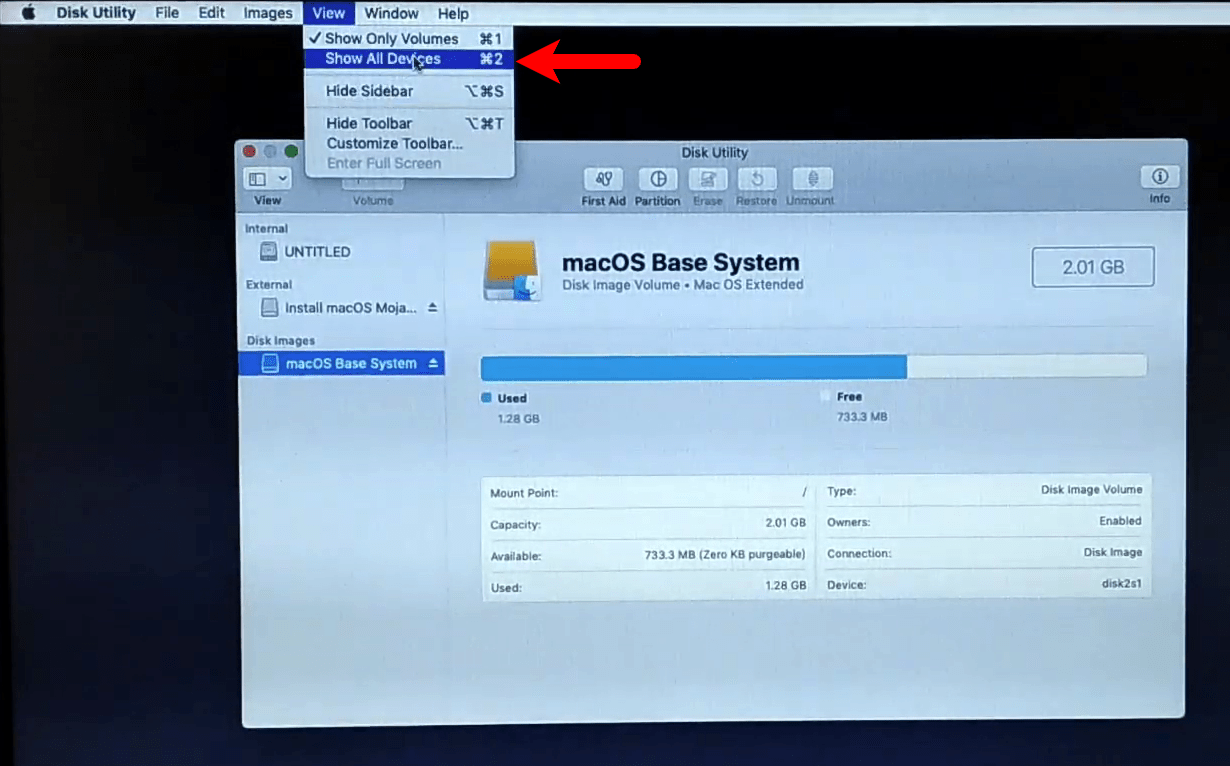This screenshot has height=766, width=1230.
Task: Click the Disk Utility window title
Action: (715, 153)
